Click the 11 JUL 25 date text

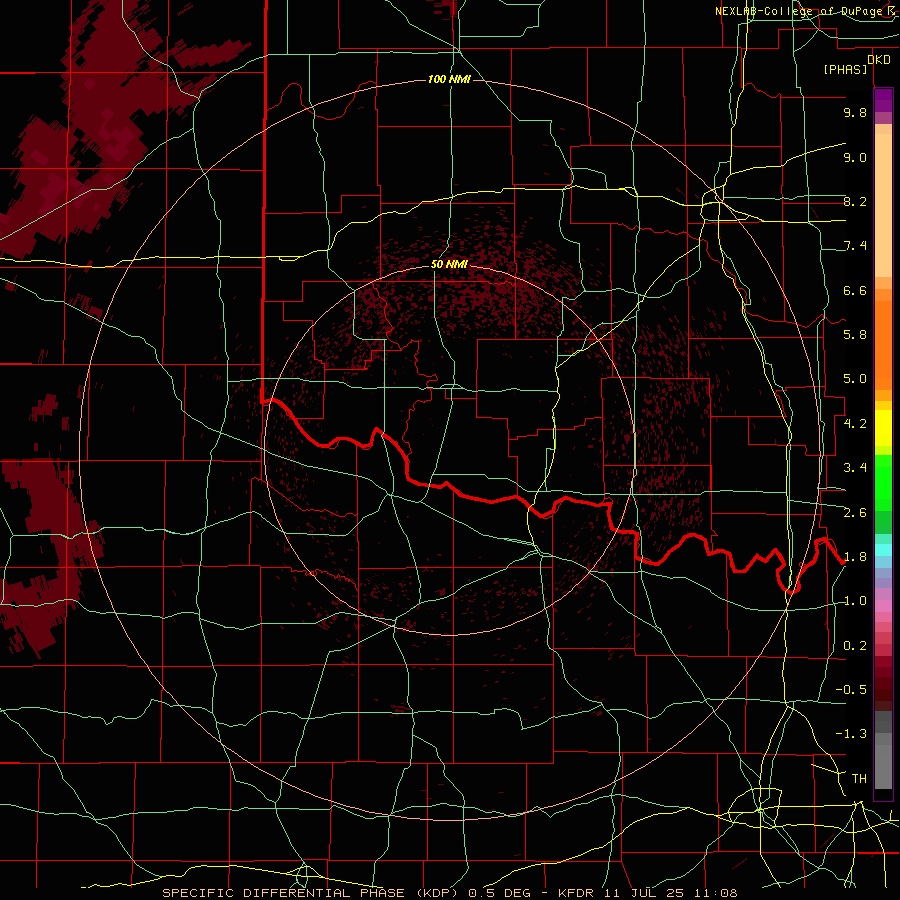click(x=643, y=893)
